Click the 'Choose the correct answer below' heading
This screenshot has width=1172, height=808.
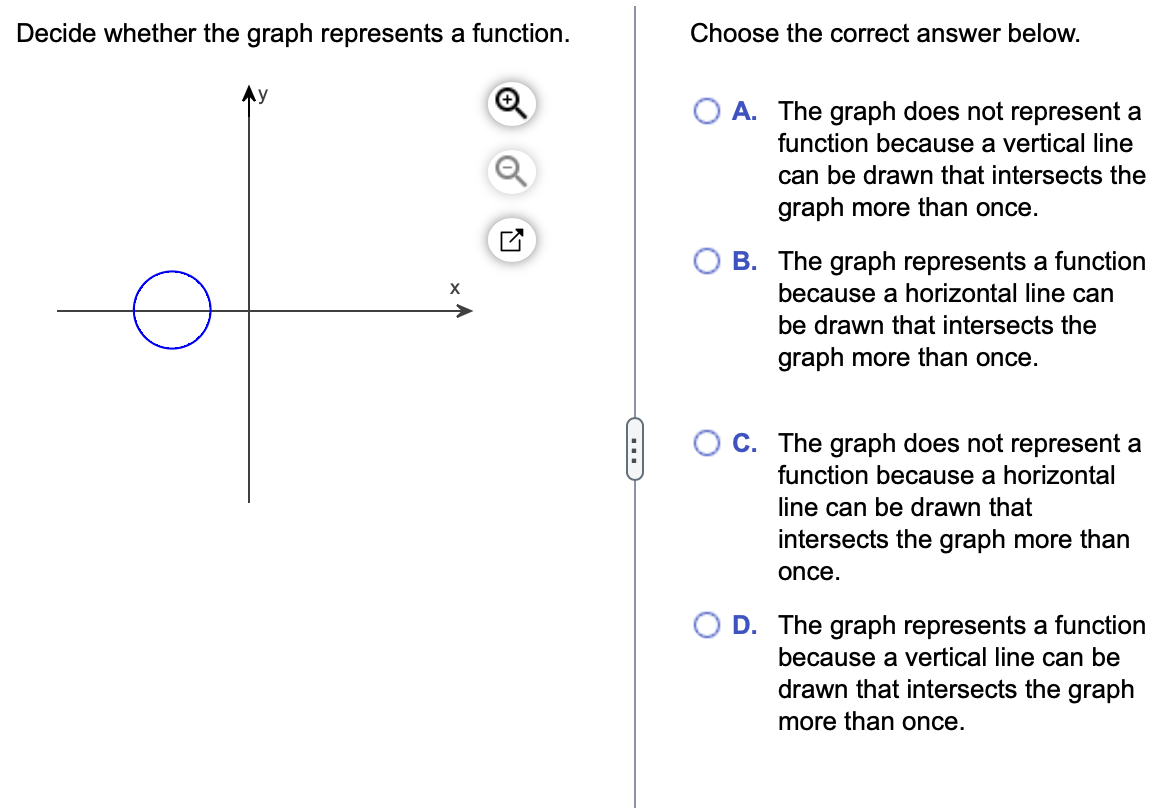pyautogui.click(x=884, y=33)
